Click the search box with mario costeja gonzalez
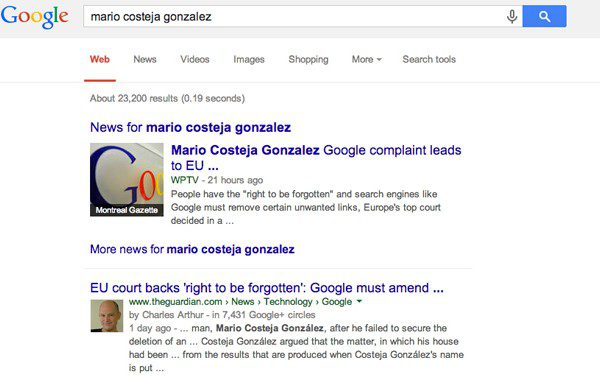 295,16
